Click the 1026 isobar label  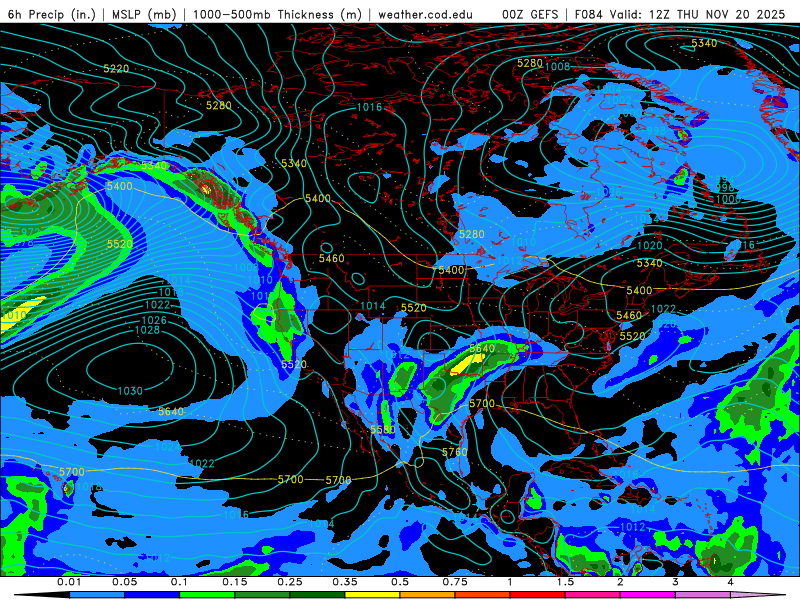click(x=154, y=320)
